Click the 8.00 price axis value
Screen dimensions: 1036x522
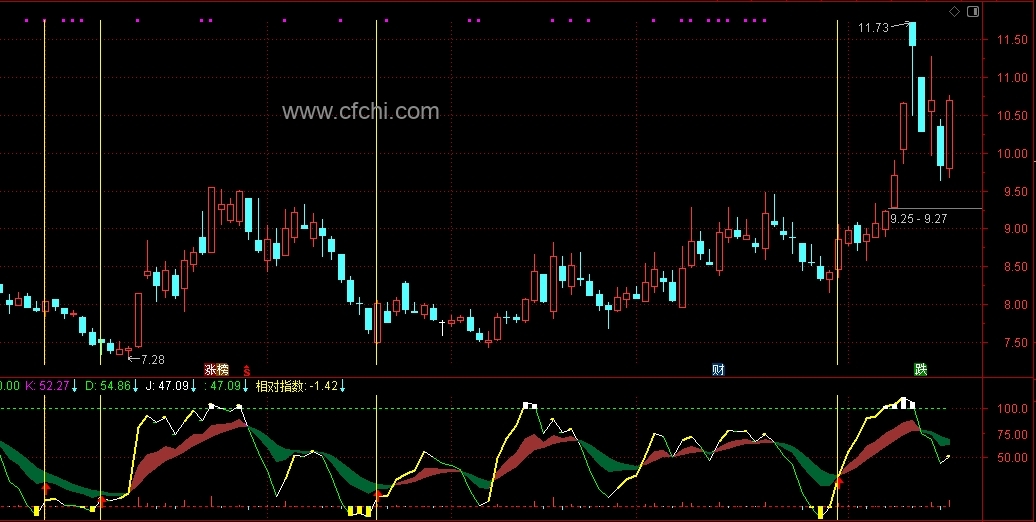(1014, 305)
